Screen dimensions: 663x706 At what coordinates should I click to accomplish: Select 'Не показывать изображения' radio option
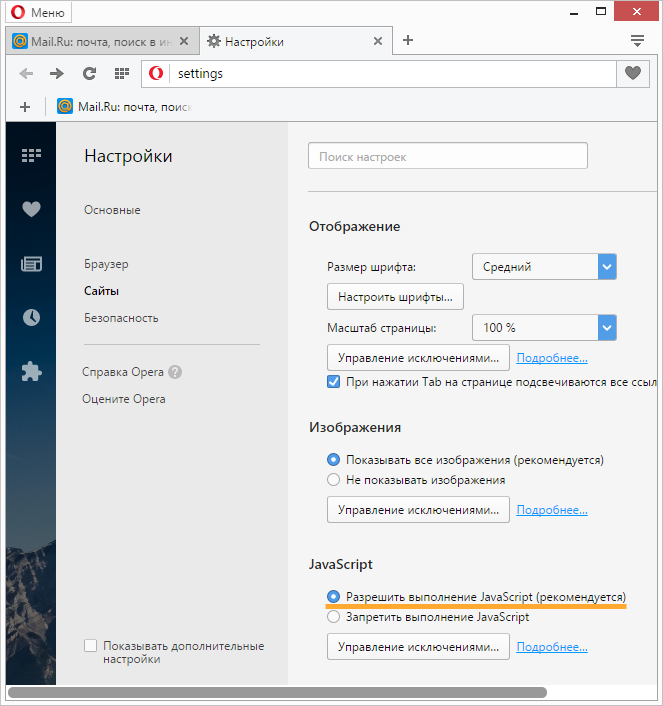tap(334, 480)
